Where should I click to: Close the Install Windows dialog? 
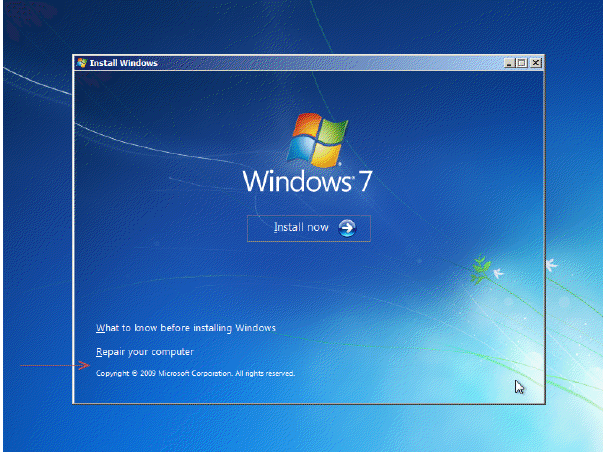coord(536,63)
